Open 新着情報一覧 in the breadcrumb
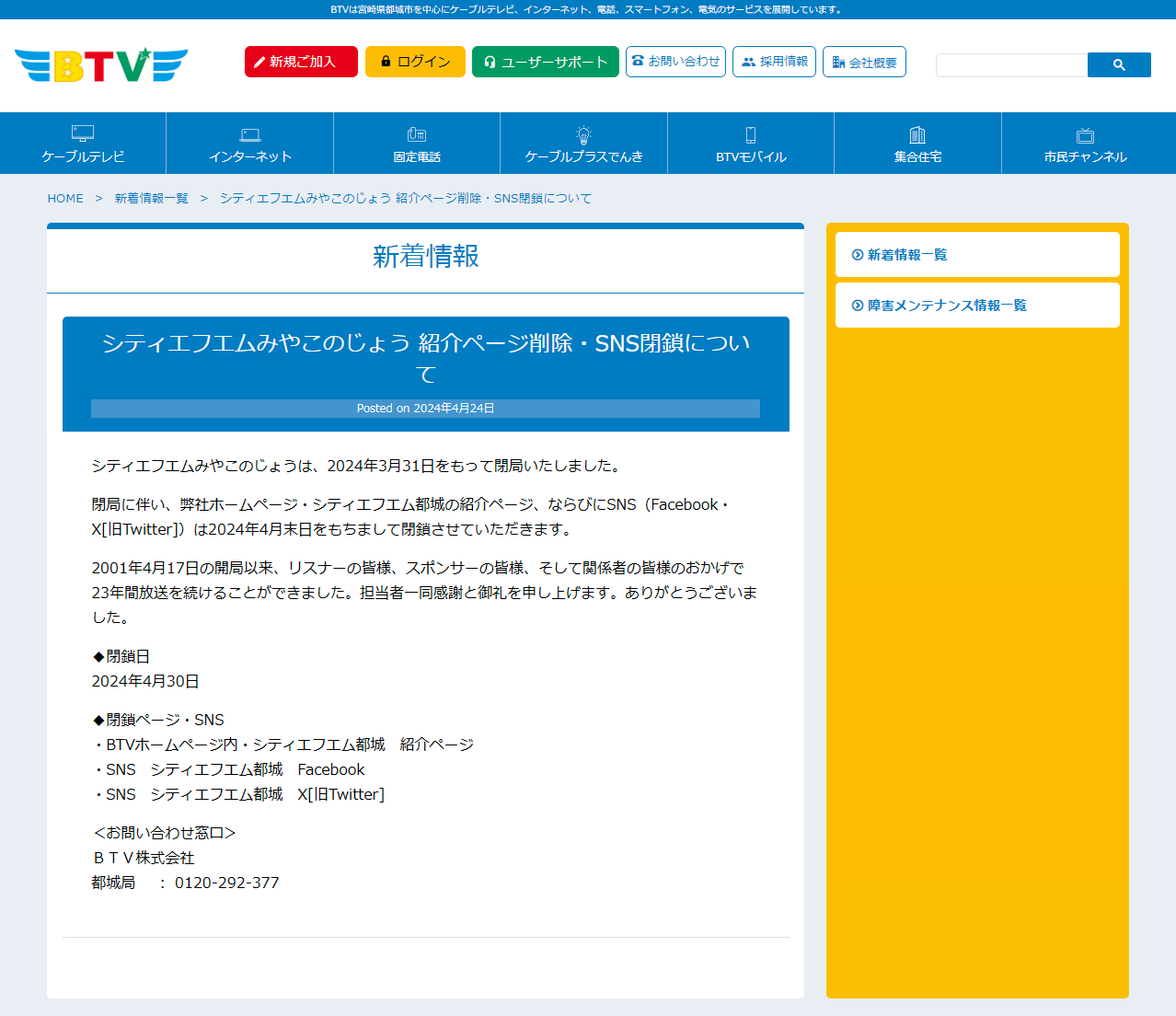This screenshot has width=1176, height=1016. coord(152,199)
